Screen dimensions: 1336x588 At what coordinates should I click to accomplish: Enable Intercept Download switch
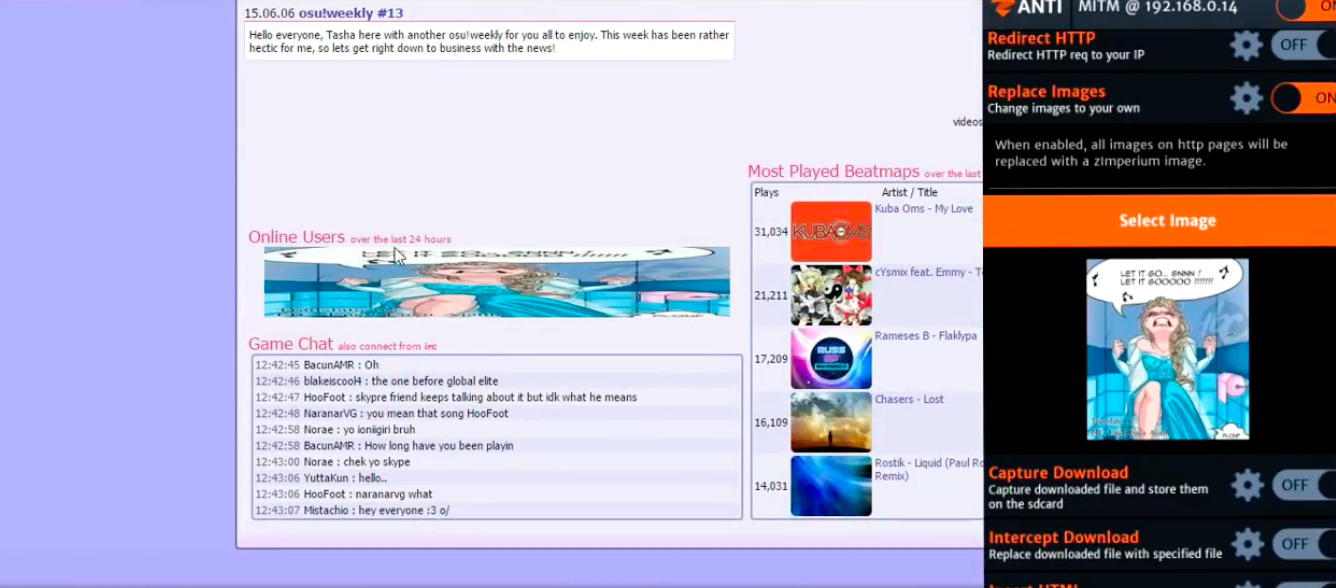click(x=1303, y=544)
